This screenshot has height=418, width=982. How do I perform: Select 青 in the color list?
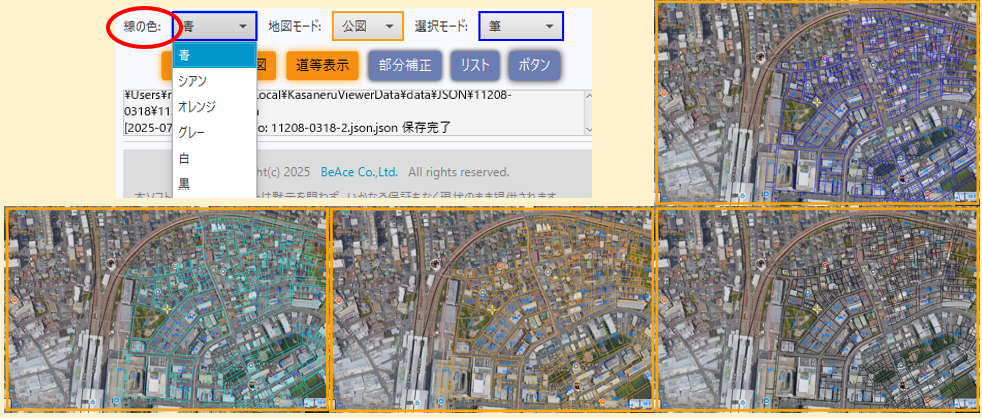pos(215,55)
